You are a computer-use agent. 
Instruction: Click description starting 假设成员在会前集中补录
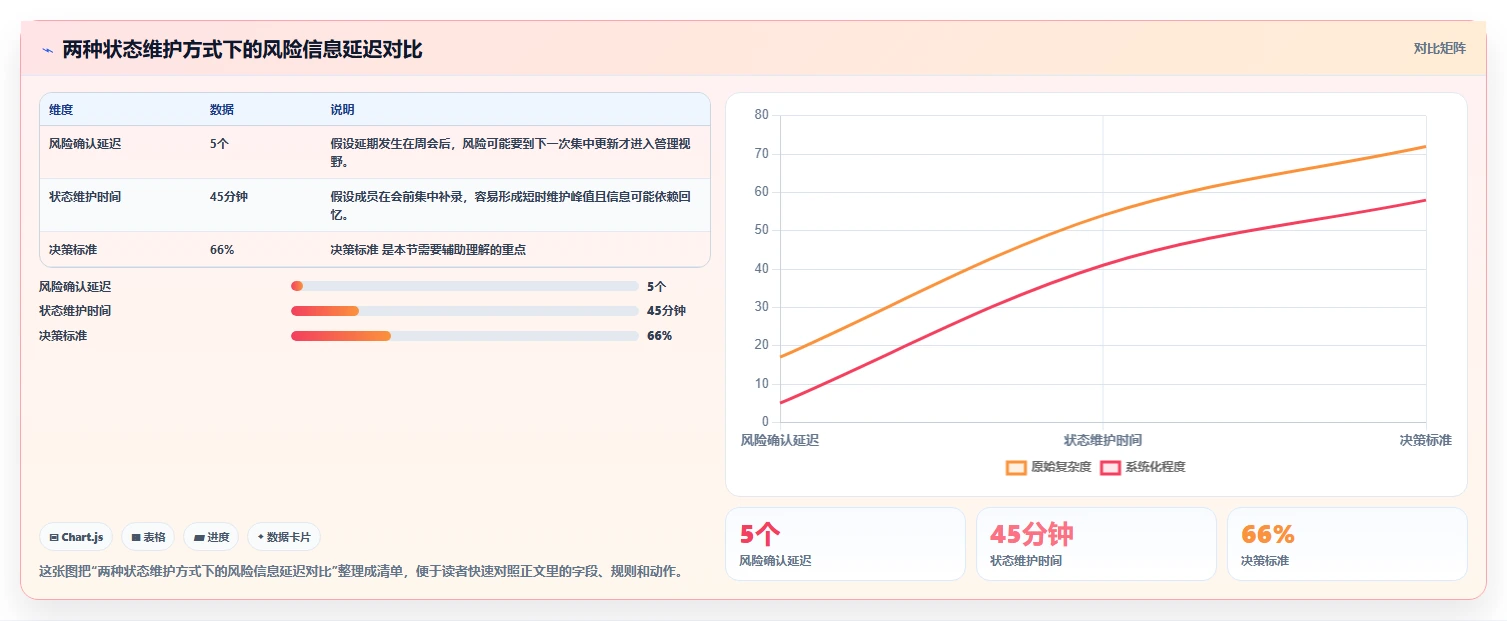(510, 205)
